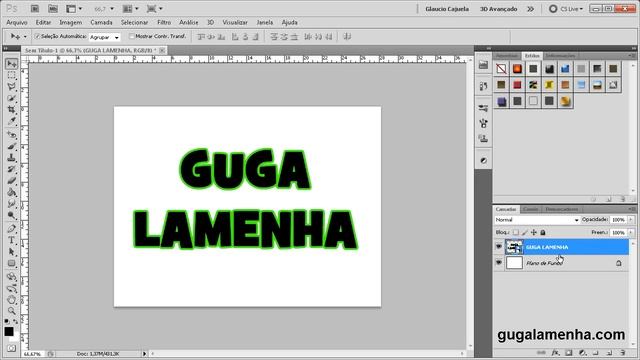Select the Hand tool

pyautogui.click(x=11, y=300)
